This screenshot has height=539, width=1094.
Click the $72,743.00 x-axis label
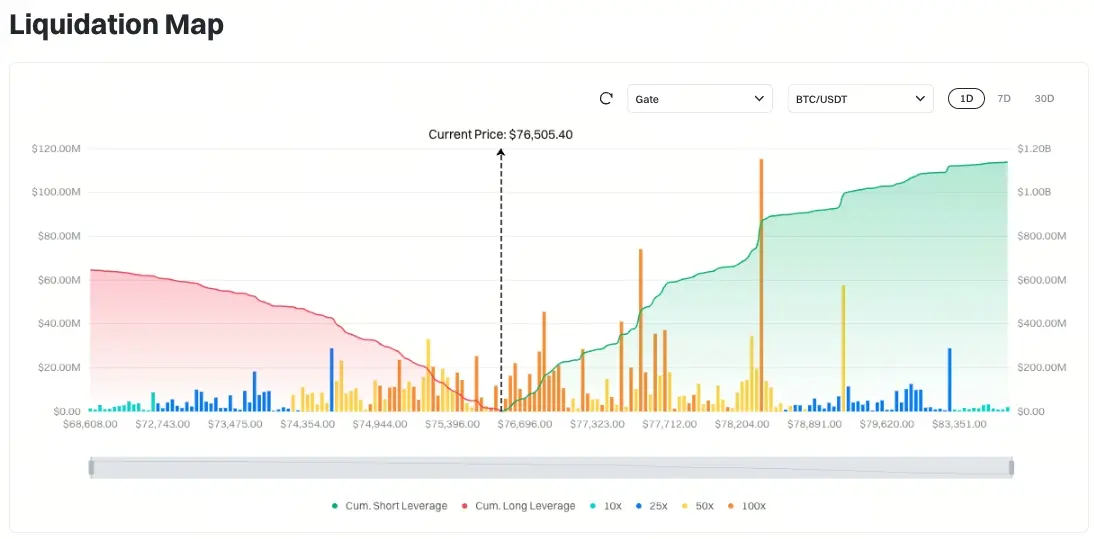[163, 424]
